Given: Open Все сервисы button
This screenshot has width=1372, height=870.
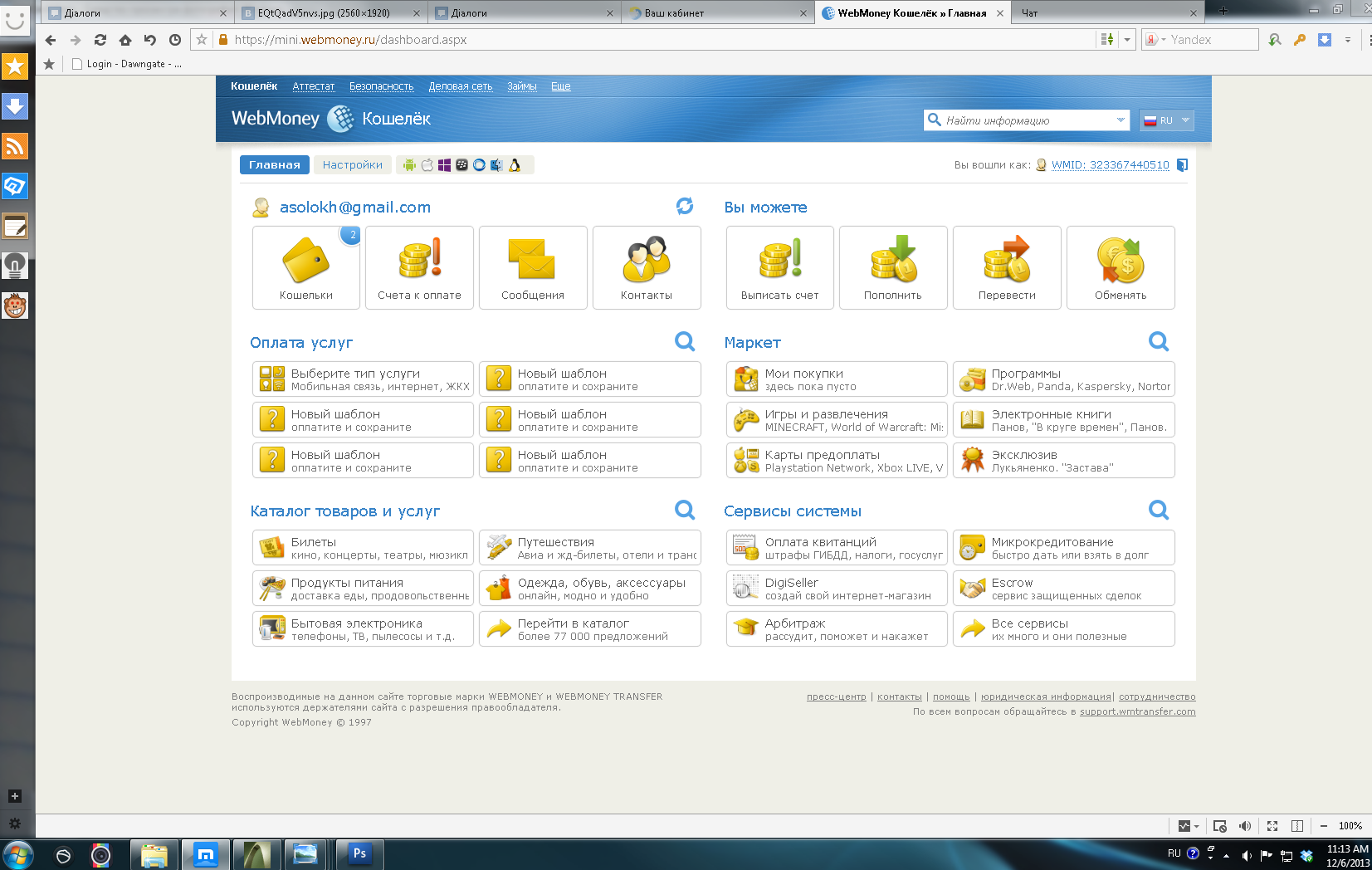Looking at the screenshot, I should pyautogui.click(x=1064, y=629).
